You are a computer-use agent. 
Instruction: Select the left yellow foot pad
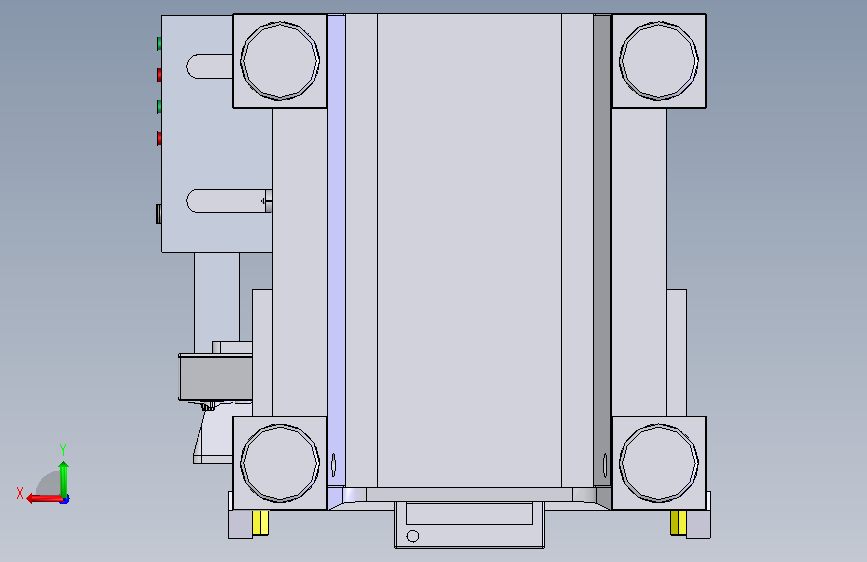(x=260, y=523)
